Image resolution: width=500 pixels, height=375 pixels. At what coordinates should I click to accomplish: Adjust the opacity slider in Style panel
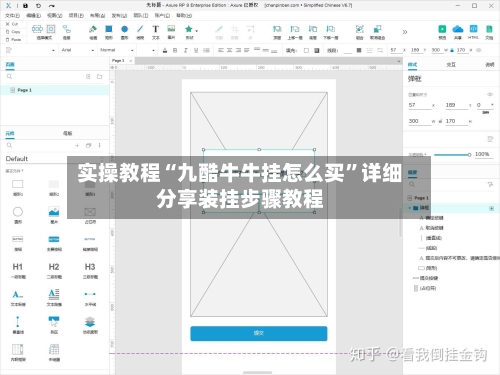(452, 155)
